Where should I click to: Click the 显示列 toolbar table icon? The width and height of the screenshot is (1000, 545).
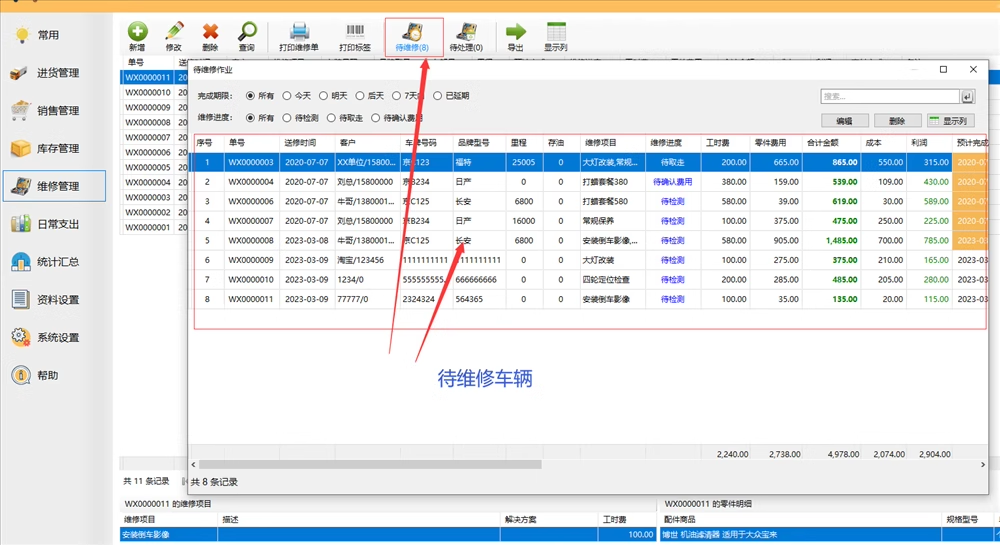(555, 36)
